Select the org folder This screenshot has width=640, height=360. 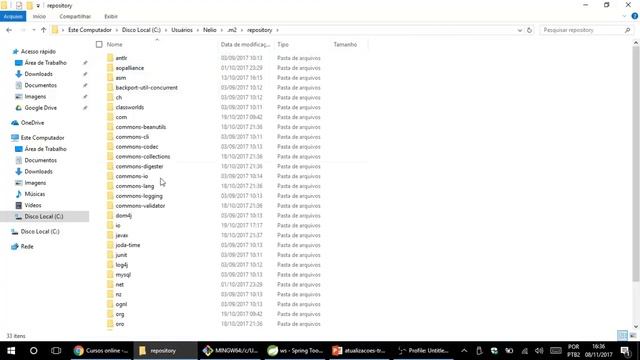click(120, 314)
